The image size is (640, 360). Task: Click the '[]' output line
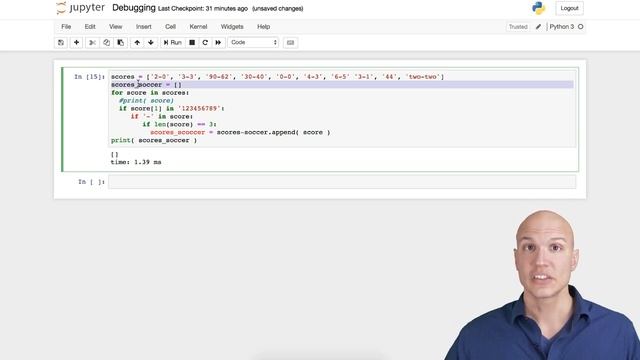(x=115, y=154)
